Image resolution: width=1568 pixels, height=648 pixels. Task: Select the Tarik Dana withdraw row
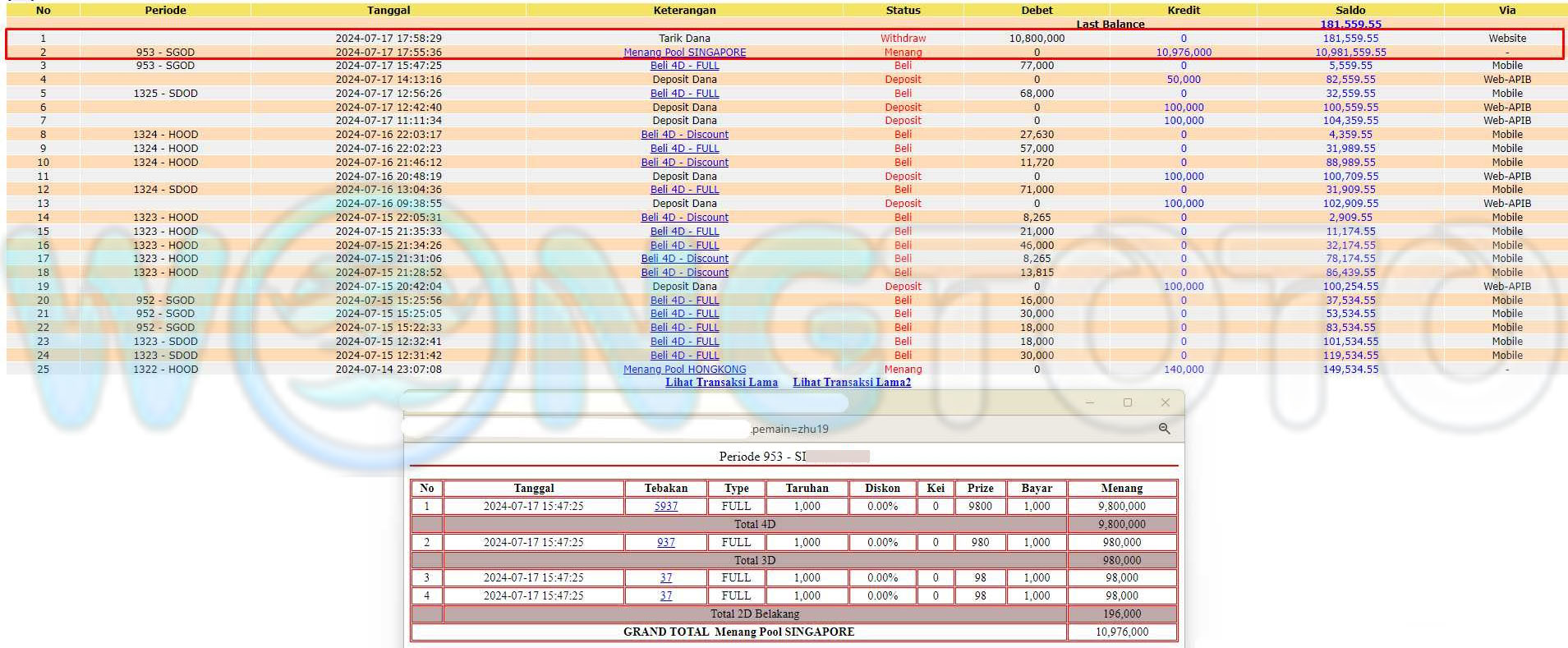(684, 39)
